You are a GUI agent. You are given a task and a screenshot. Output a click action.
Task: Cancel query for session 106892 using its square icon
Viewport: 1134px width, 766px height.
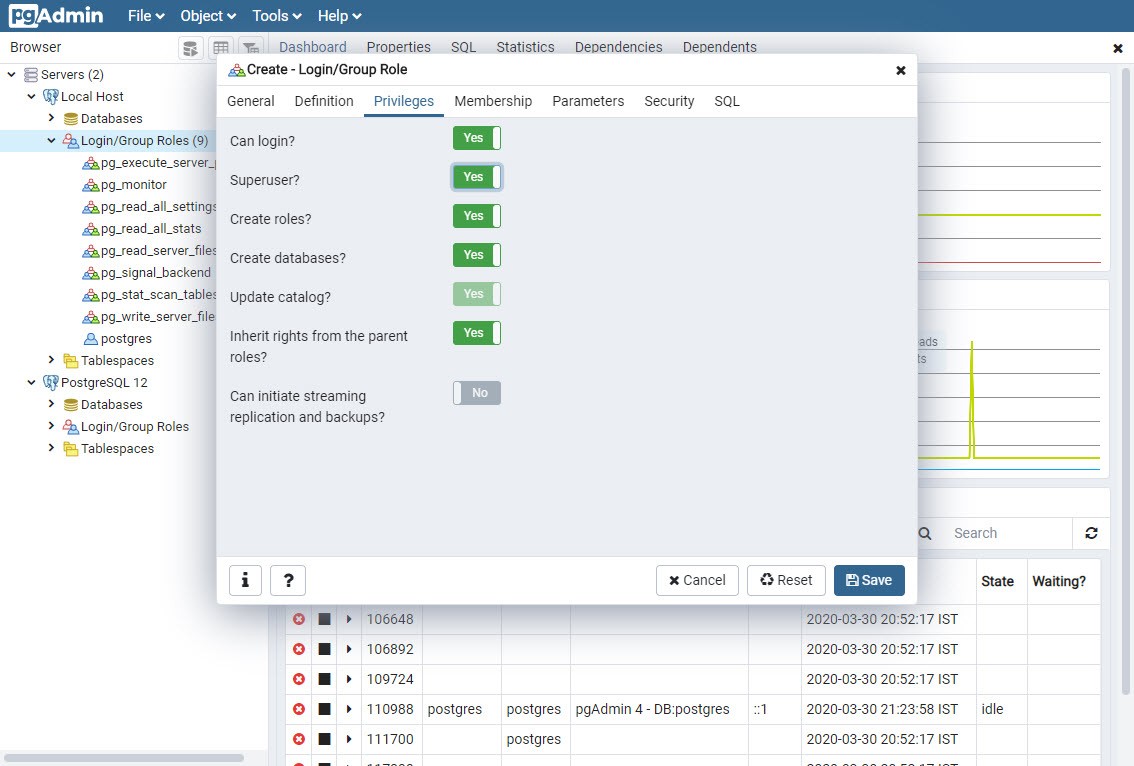pyautogui.click(x=325, y=650)
